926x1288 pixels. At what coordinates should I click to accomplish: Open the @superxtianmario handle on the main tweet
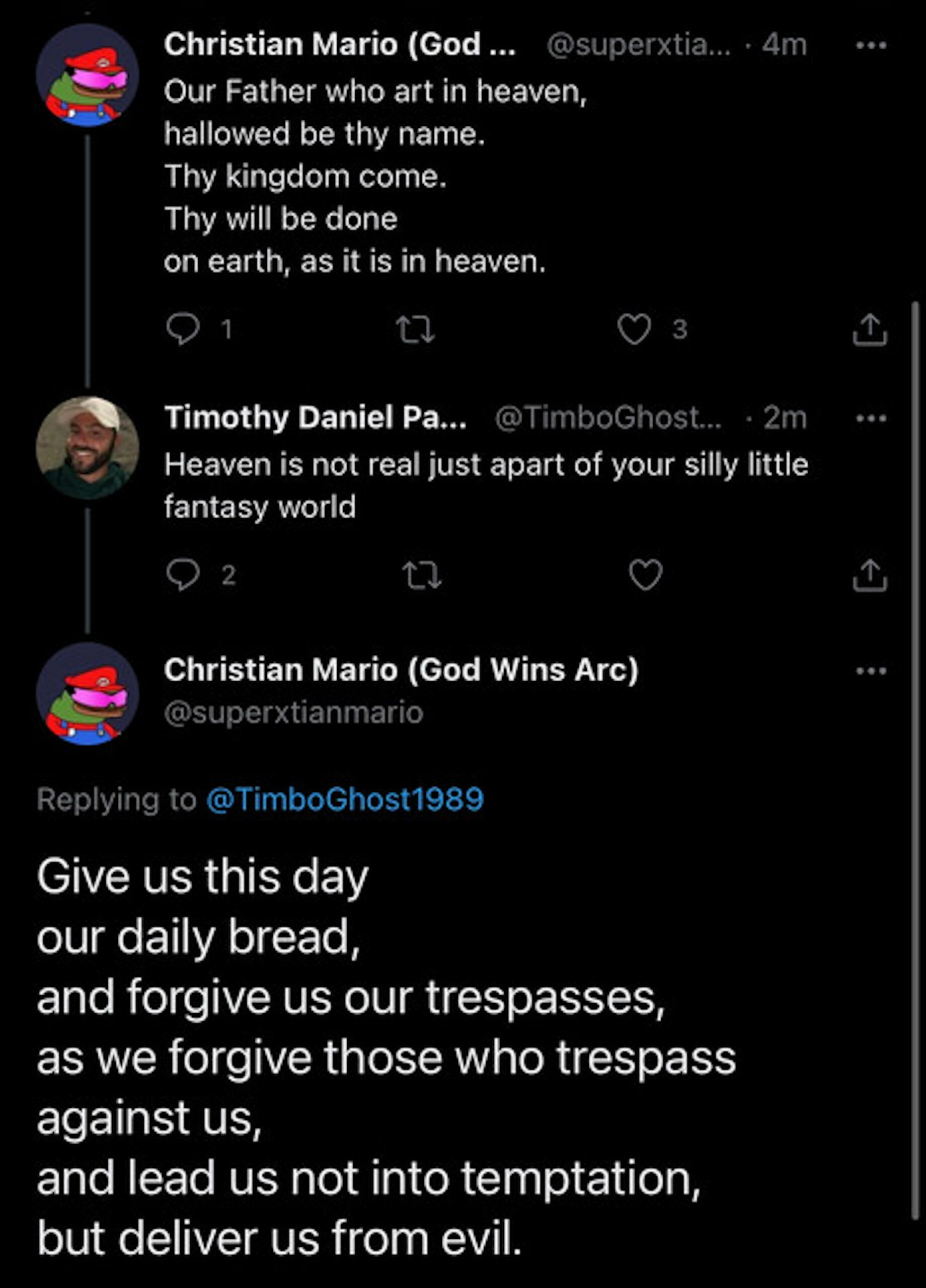[294, 713]
